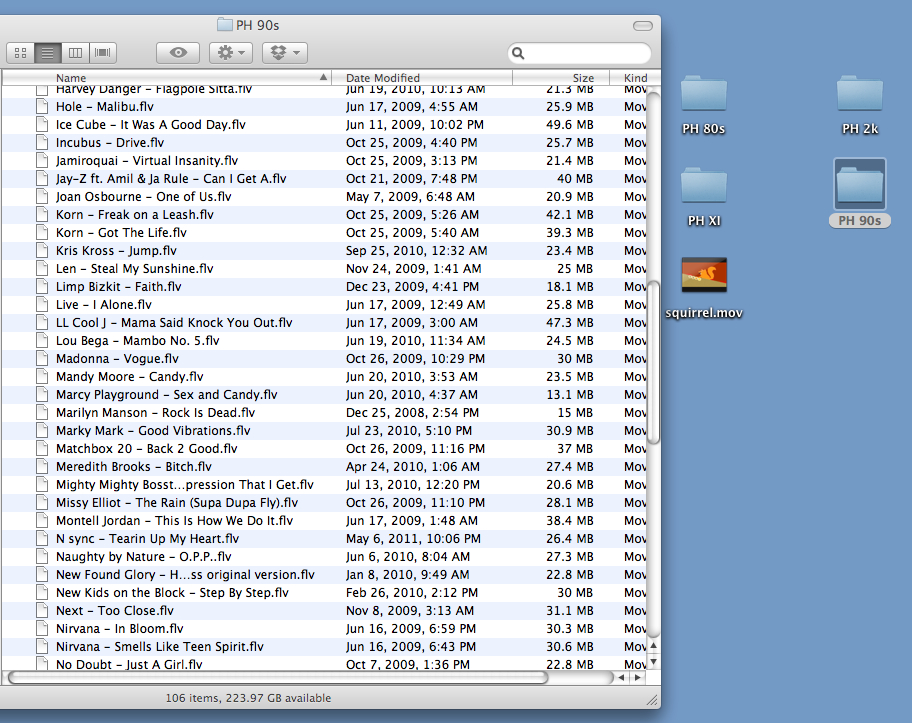
Task: Click inside the Finder search field
Action: (x=579, y=54)
